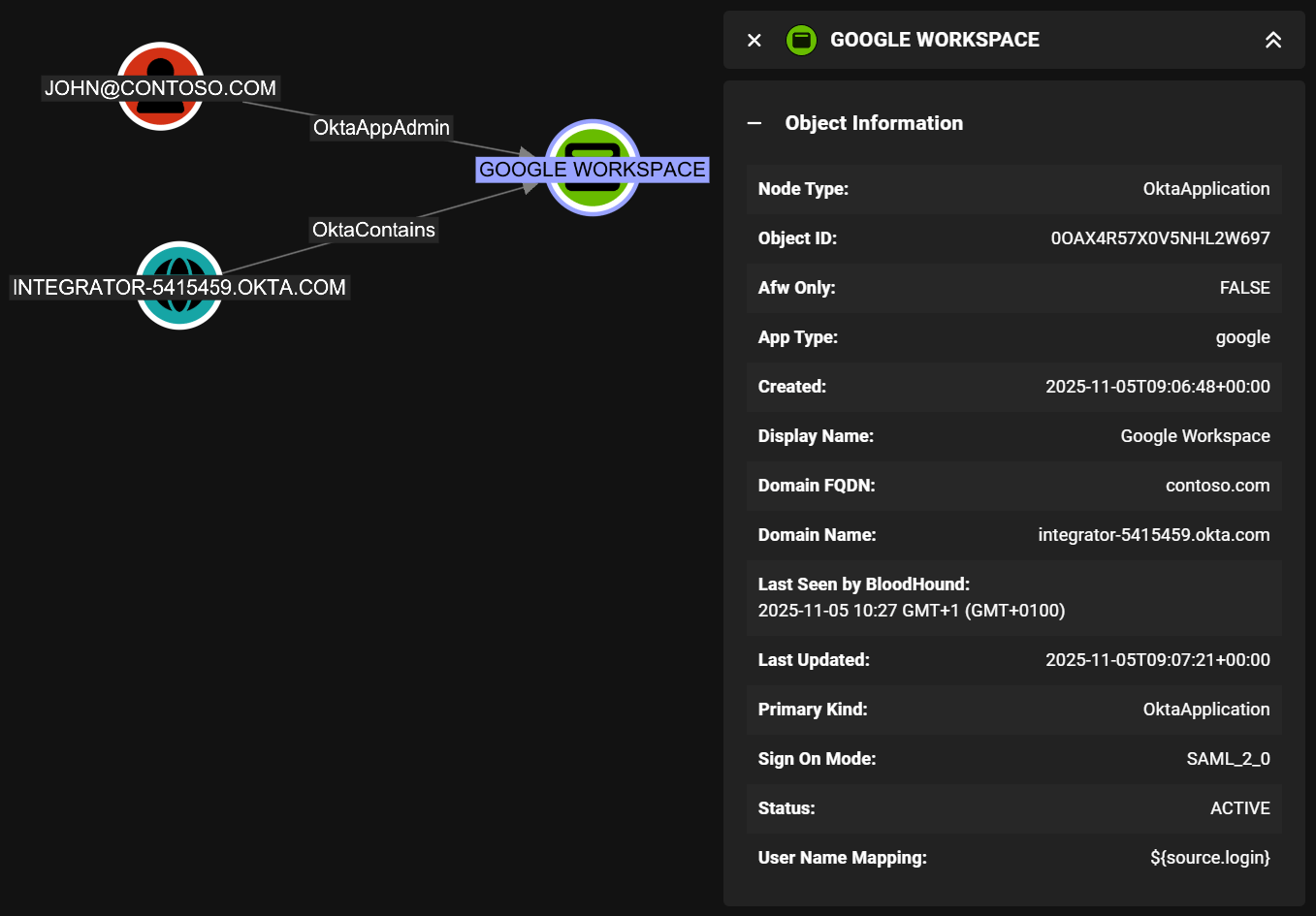Click the green application icon in panel header

pyautogui.click(x=801, y=40)
